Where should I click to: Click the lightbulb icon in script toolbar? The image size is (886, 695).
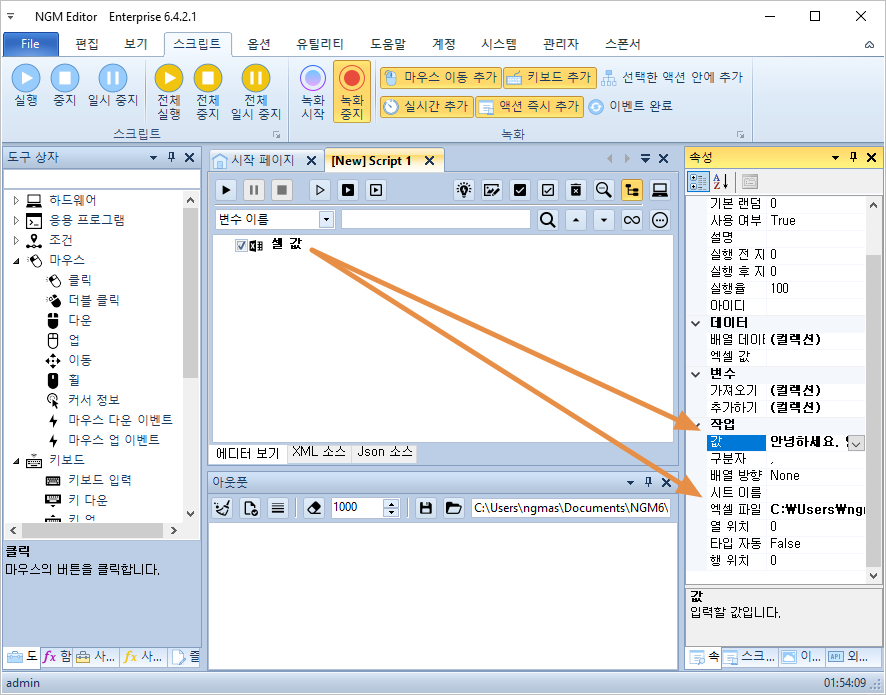(x=464, y=190)
